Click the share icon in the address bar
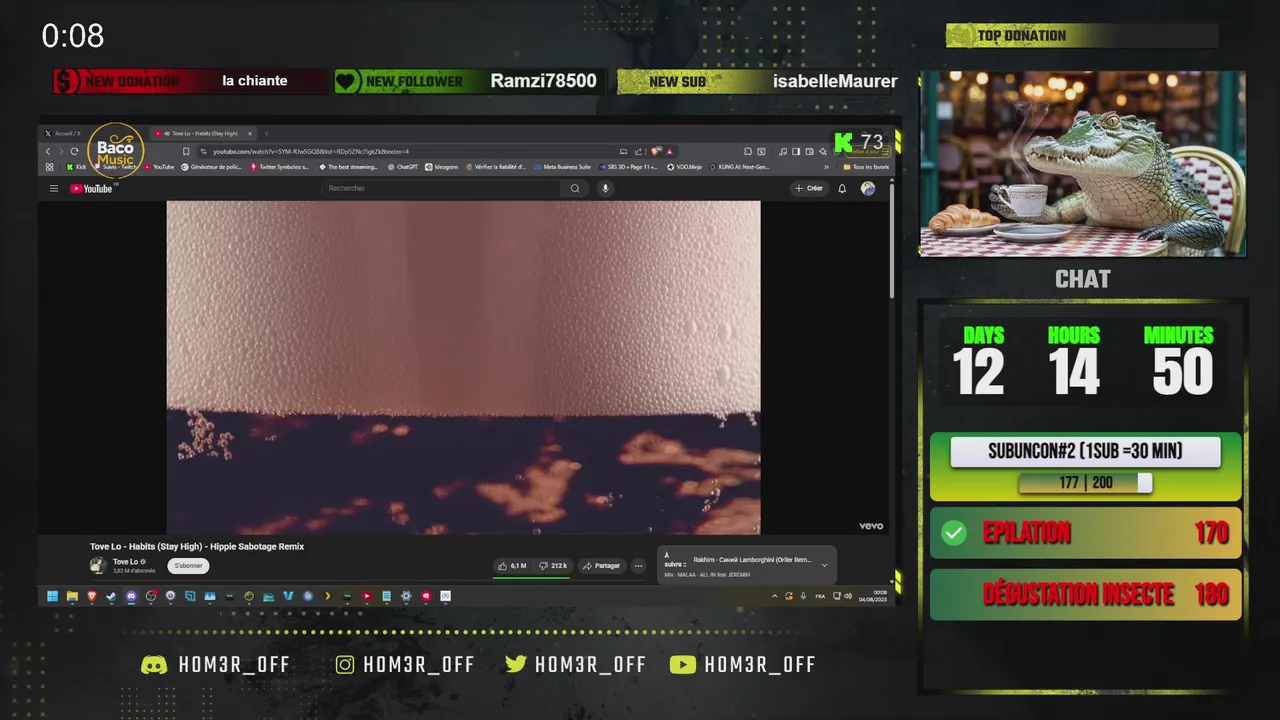The height and width of the screenshot is (720, 1280). pyautogui.click(x=638, y=152)
